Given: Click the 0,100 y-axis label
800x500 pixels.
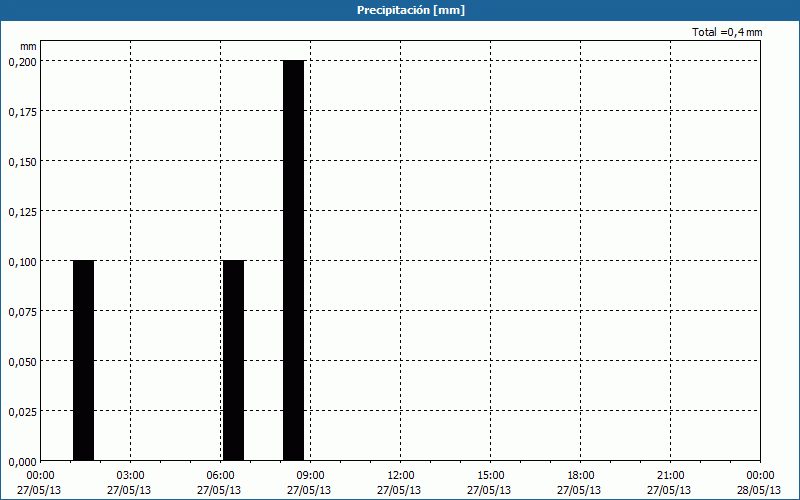Looking at the screenshot, I should [x=22, y=262].
